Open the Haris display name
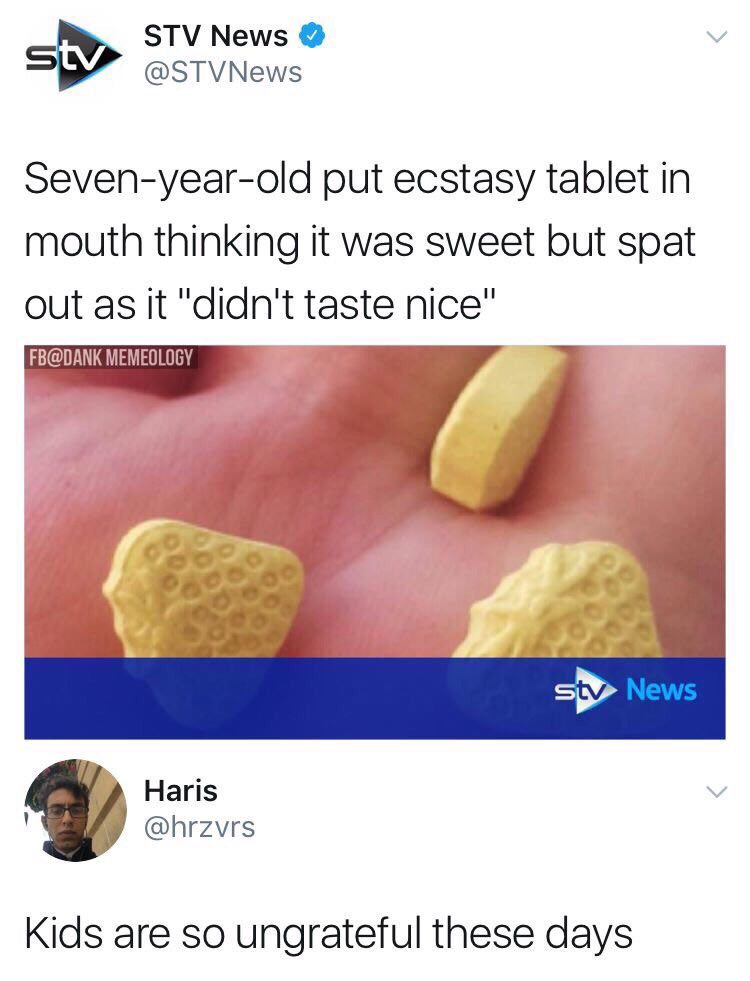Image resolution: width=750 pixels, height=981 pixels. [181, 790]
